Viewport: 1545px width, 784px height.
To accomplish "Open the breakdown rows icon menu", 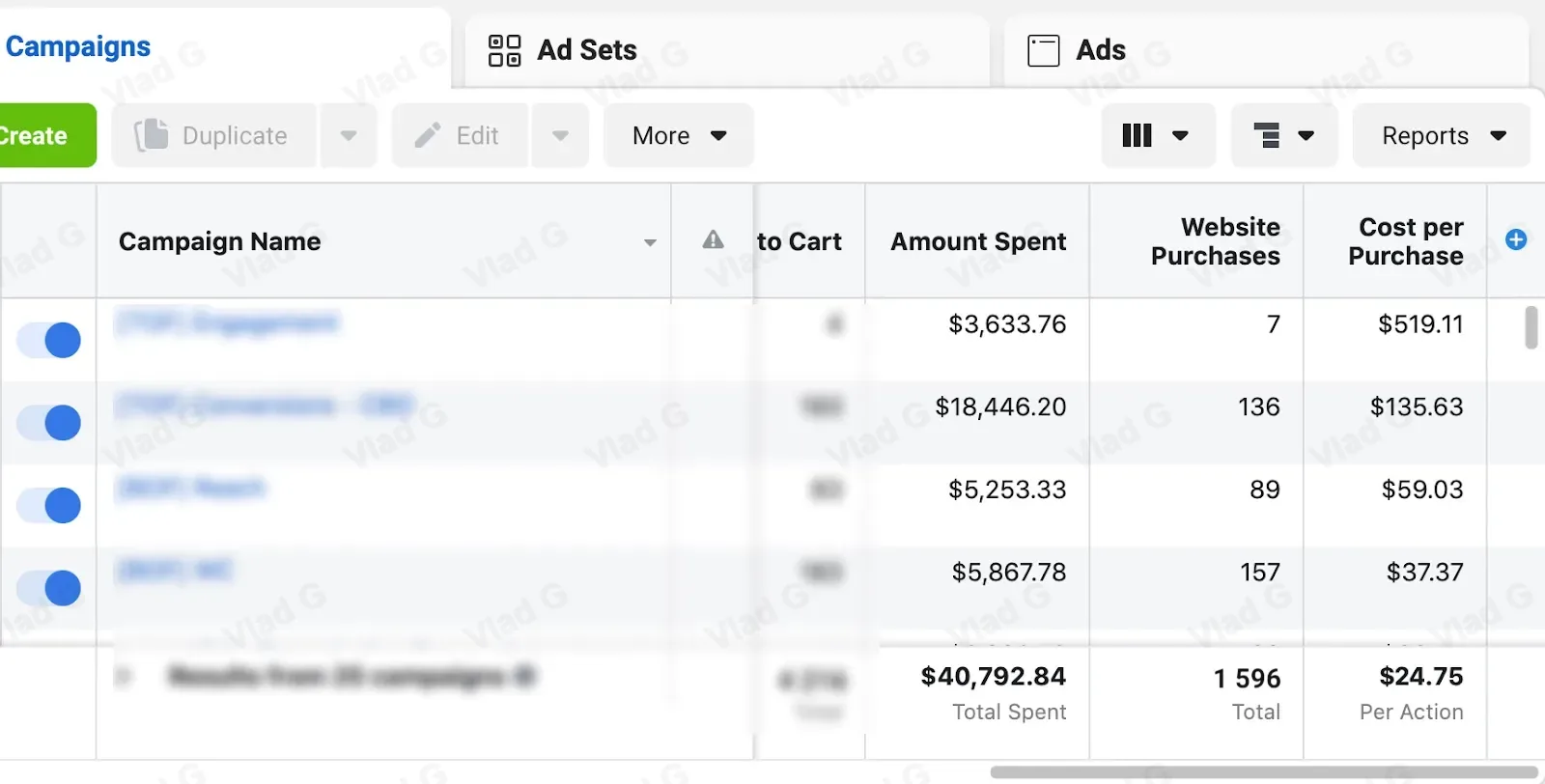I will coord(1284,135).
